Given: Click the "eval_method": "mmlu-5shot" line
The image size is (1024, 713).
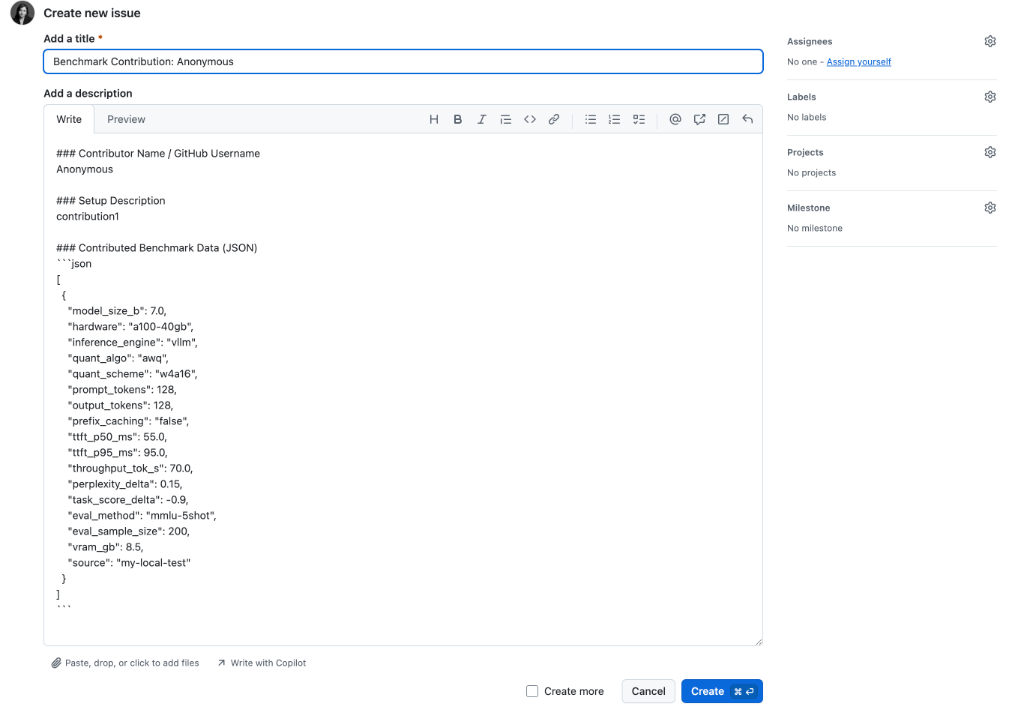Looking at the screenshot, I should (x=142, y=515).
